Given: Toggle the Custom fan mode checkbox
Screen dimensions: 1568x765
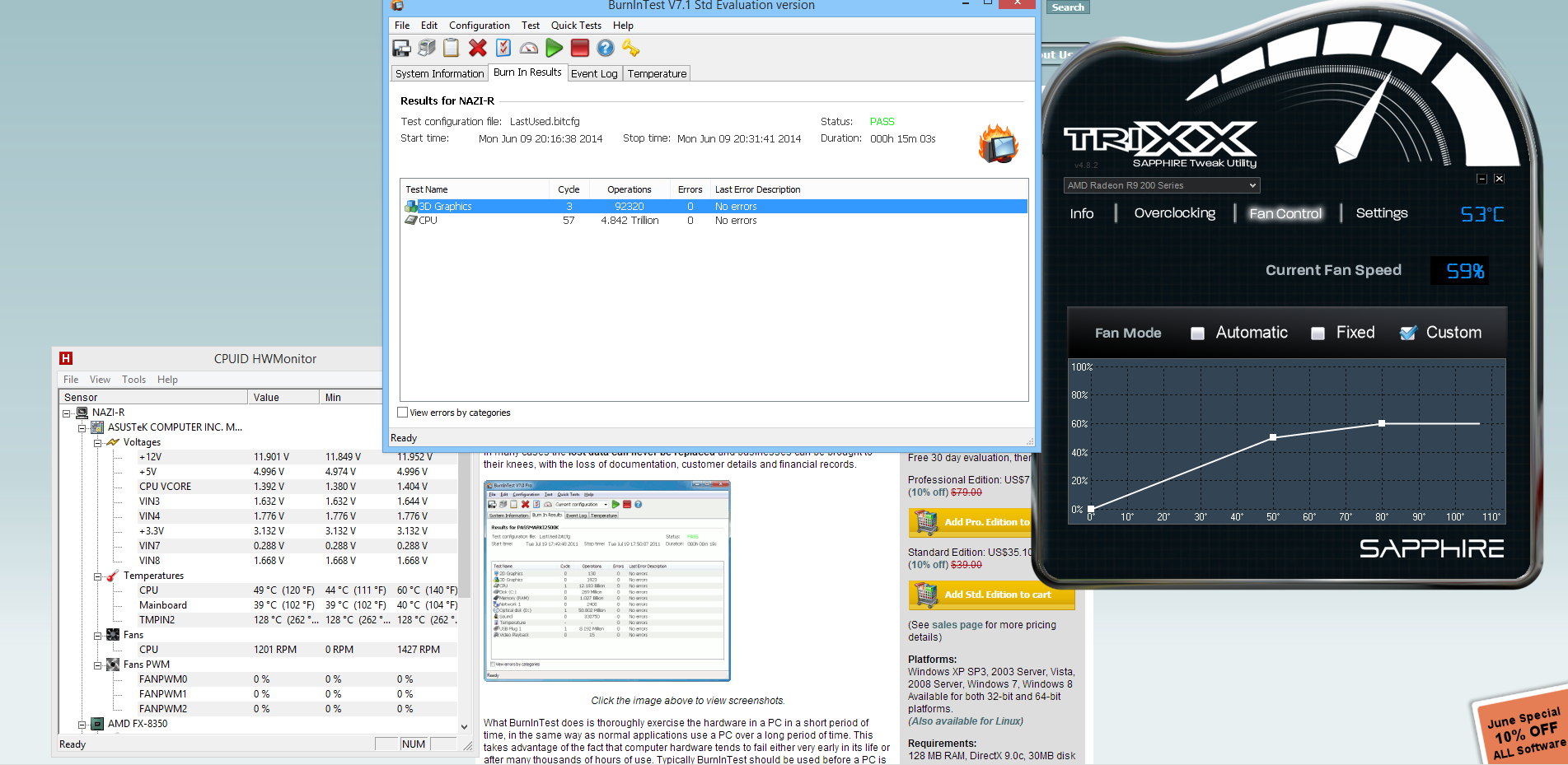Looking at the screenshot, I should tap(1409, 333).
